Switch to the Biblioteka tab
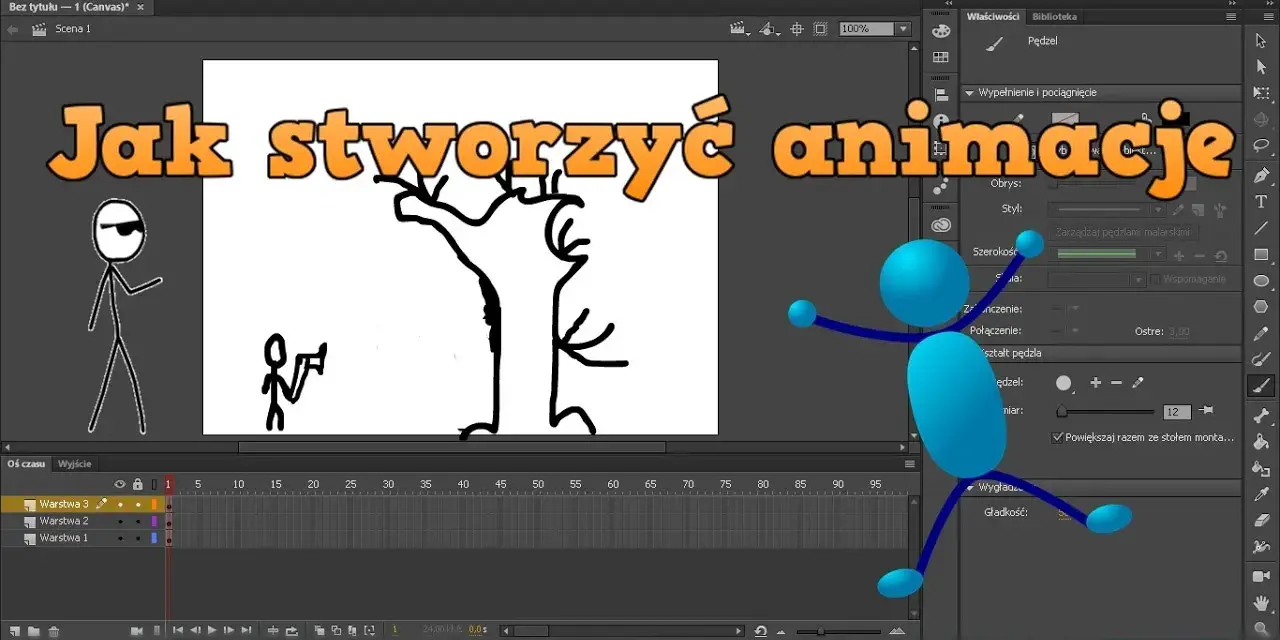This screenshot has width=1280, height=640. coord(1054,17)
